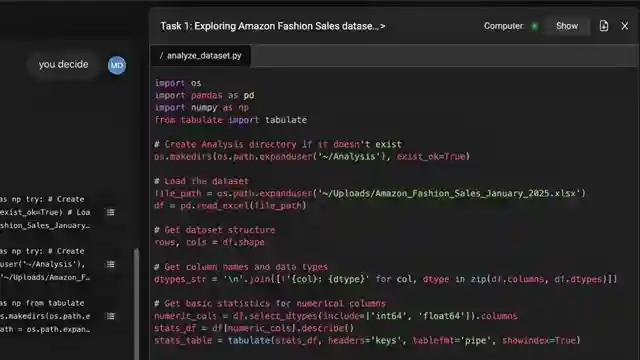Click the chat panel vertical scrollbar

click(136, 304)
